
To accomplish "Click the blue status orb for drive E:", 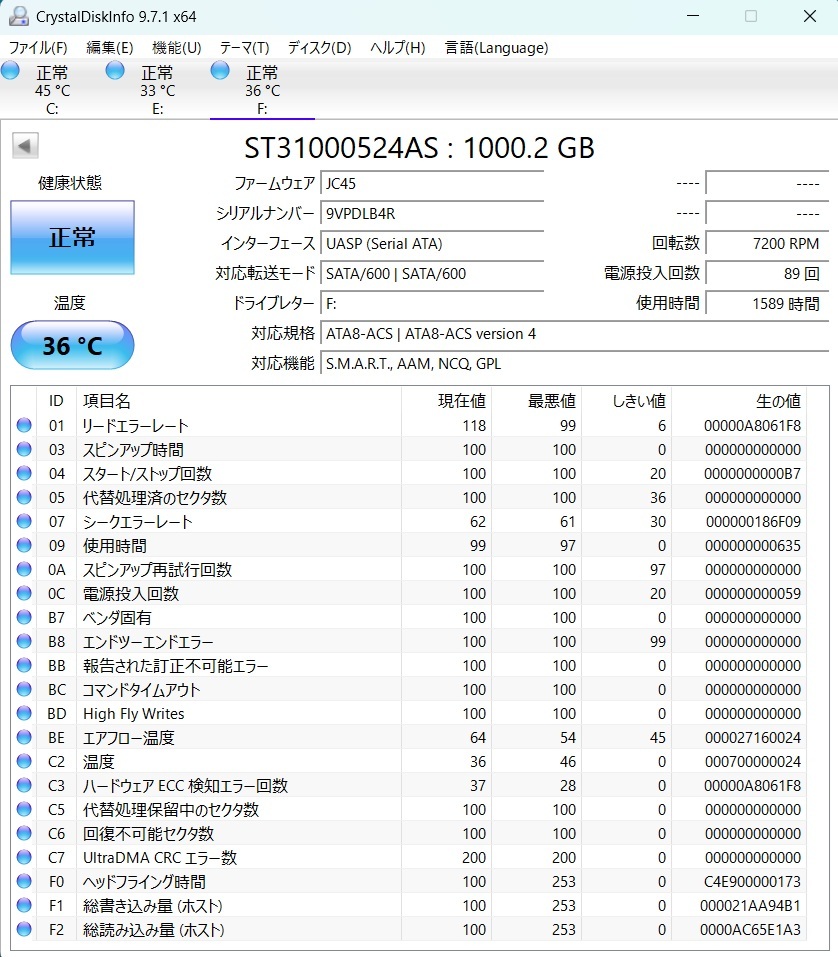I will pyautogui.click(x=115, y=70).
